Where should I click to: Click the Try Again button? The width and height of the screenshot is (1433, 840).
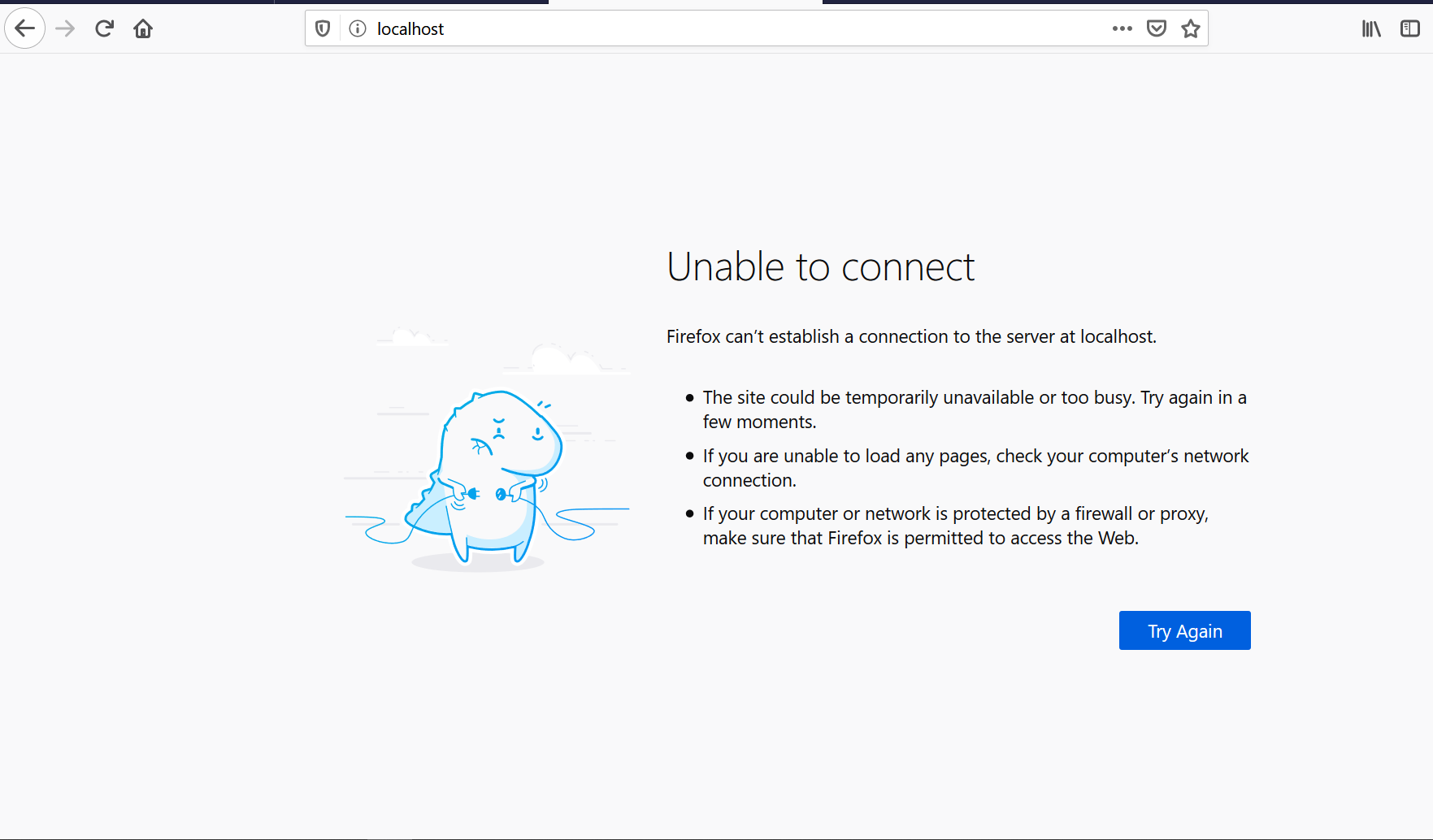point(1184,630)
